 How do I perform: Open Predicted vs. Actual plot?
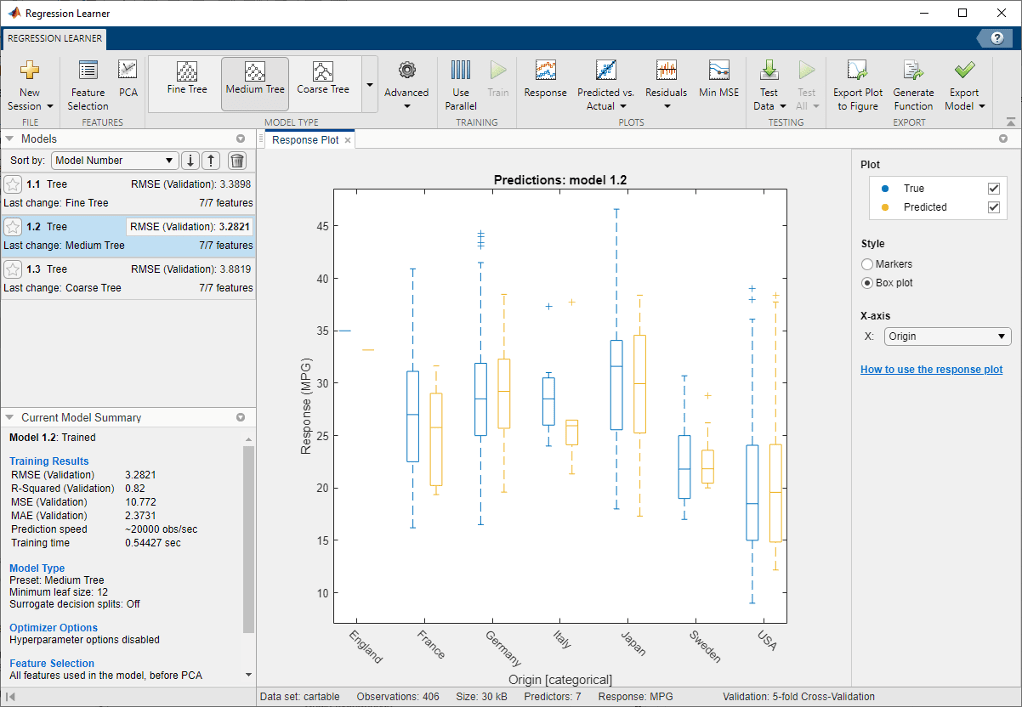point(606,85)
